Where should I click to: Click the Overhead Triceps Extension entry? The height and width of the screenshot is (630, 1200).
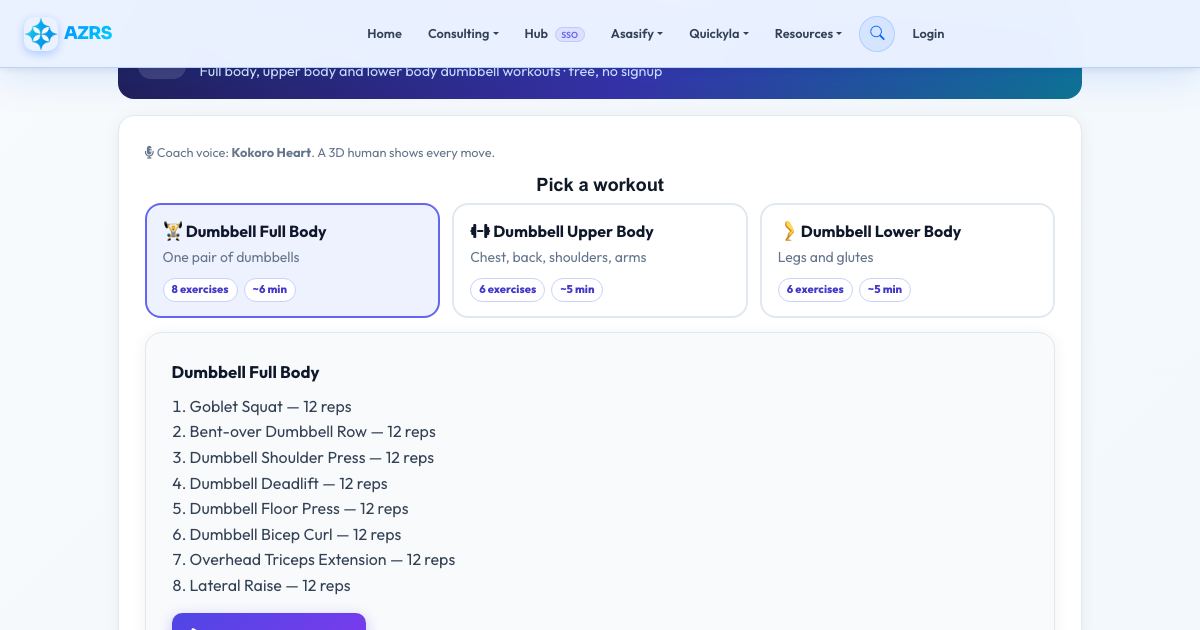(x=322, y=560)
